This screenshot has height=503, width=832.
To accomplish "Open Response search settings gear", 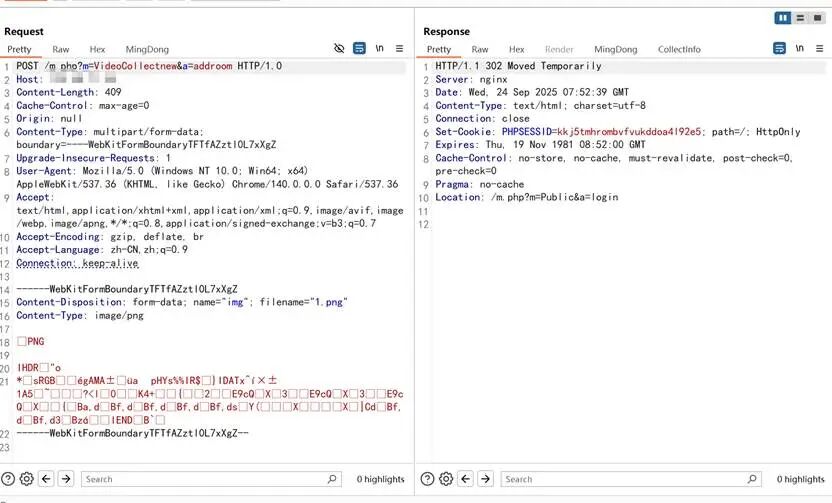I will [447, 479].
